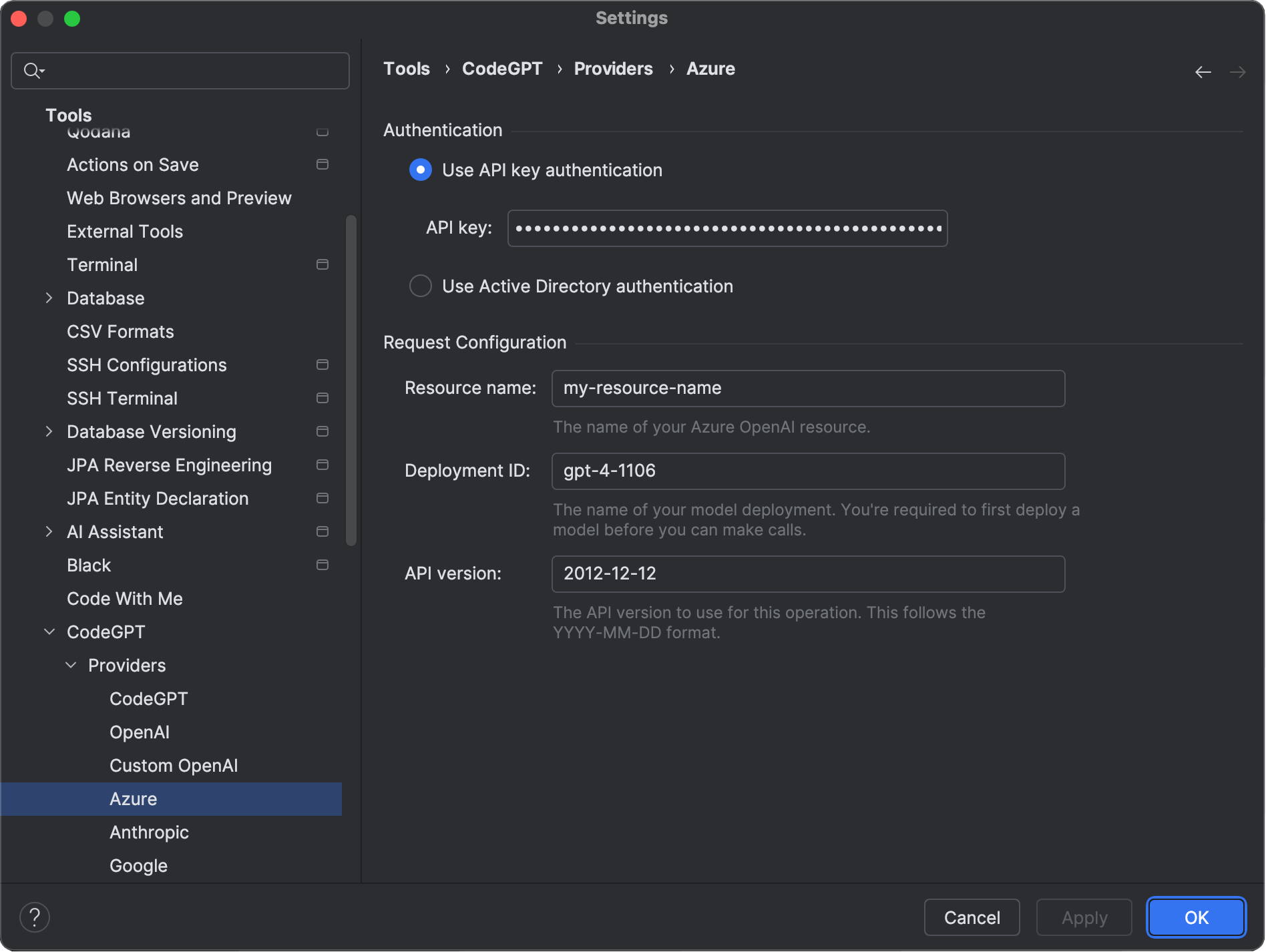Click project-level icon next to Black
Viewport: 1266px width, 952px height.
click(x=322, y=565)
